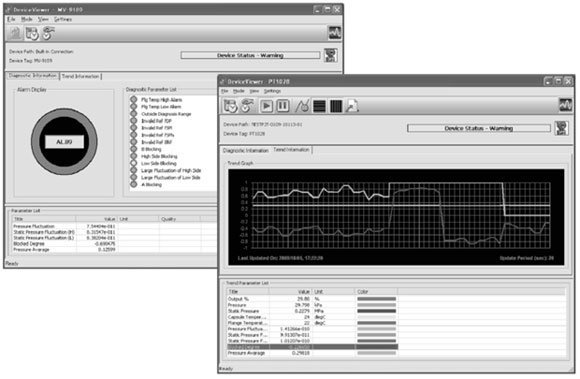Click color swatch of 'Capsule Tempe...' trend row
Image resolution: width=580 pixels, height=379 pixels.
tap(377, 317)
